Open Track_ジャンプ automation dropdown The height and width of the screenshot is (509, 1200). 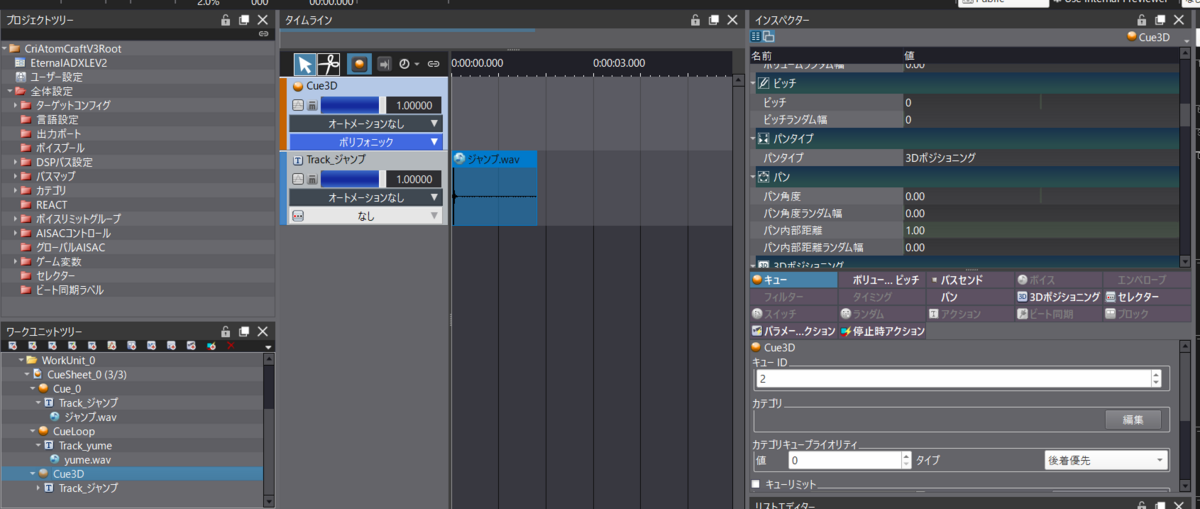366,198
